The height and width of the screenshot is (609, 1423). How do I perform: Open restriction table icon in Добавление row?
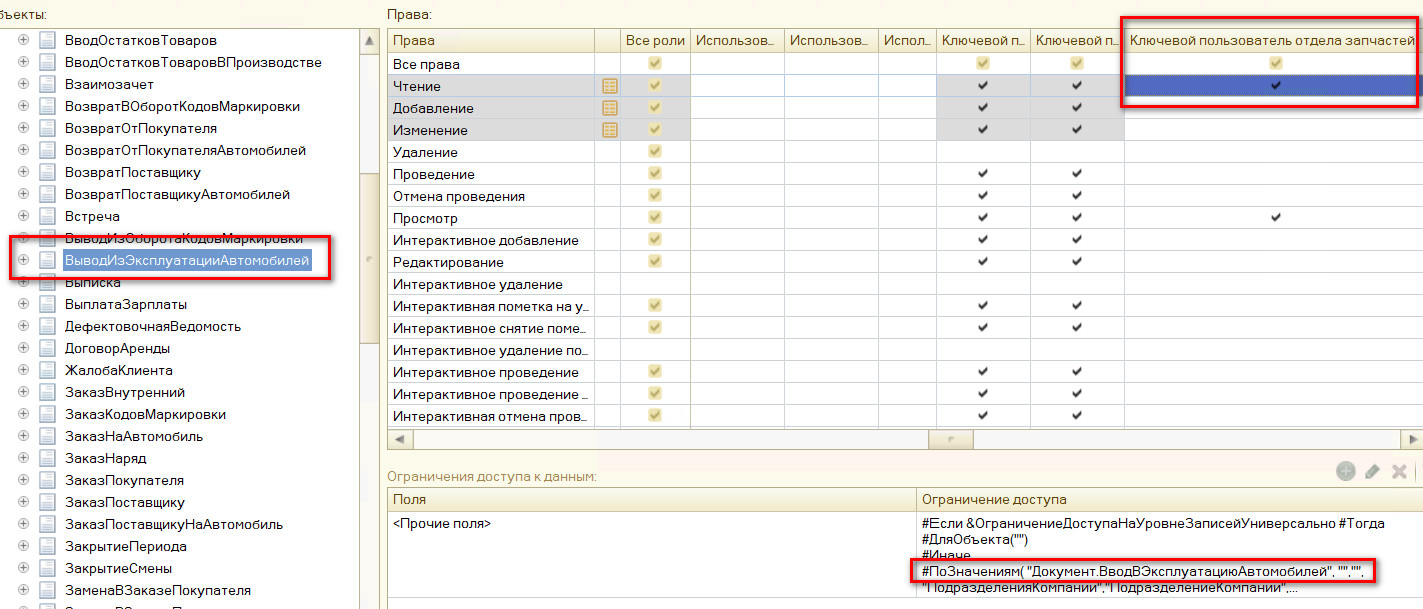click(608, 108)
